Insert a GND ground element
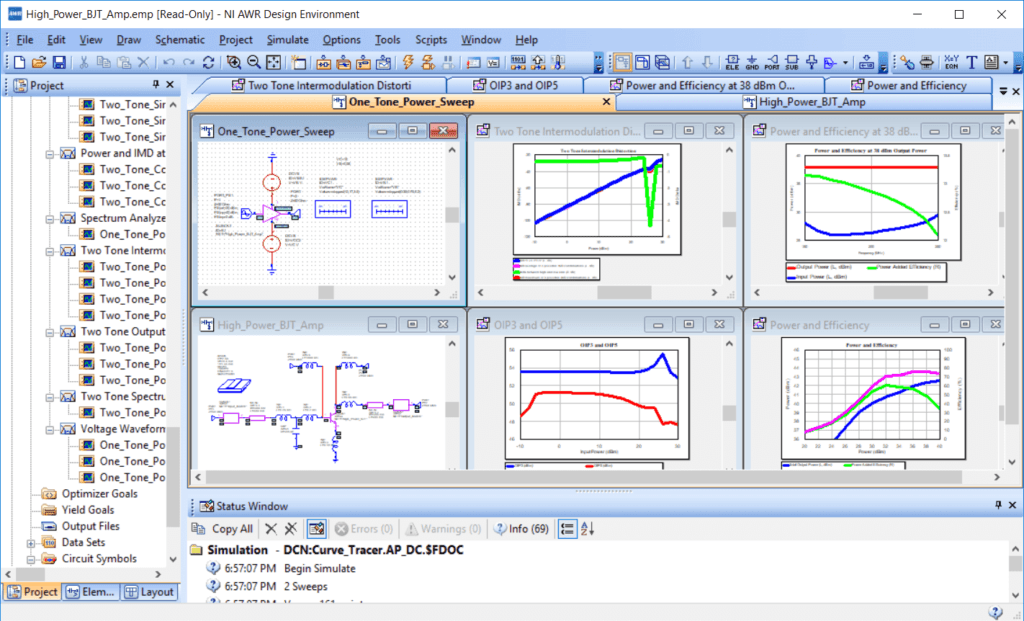Viewport: 1024px width, 621px height. coord(753,62)
